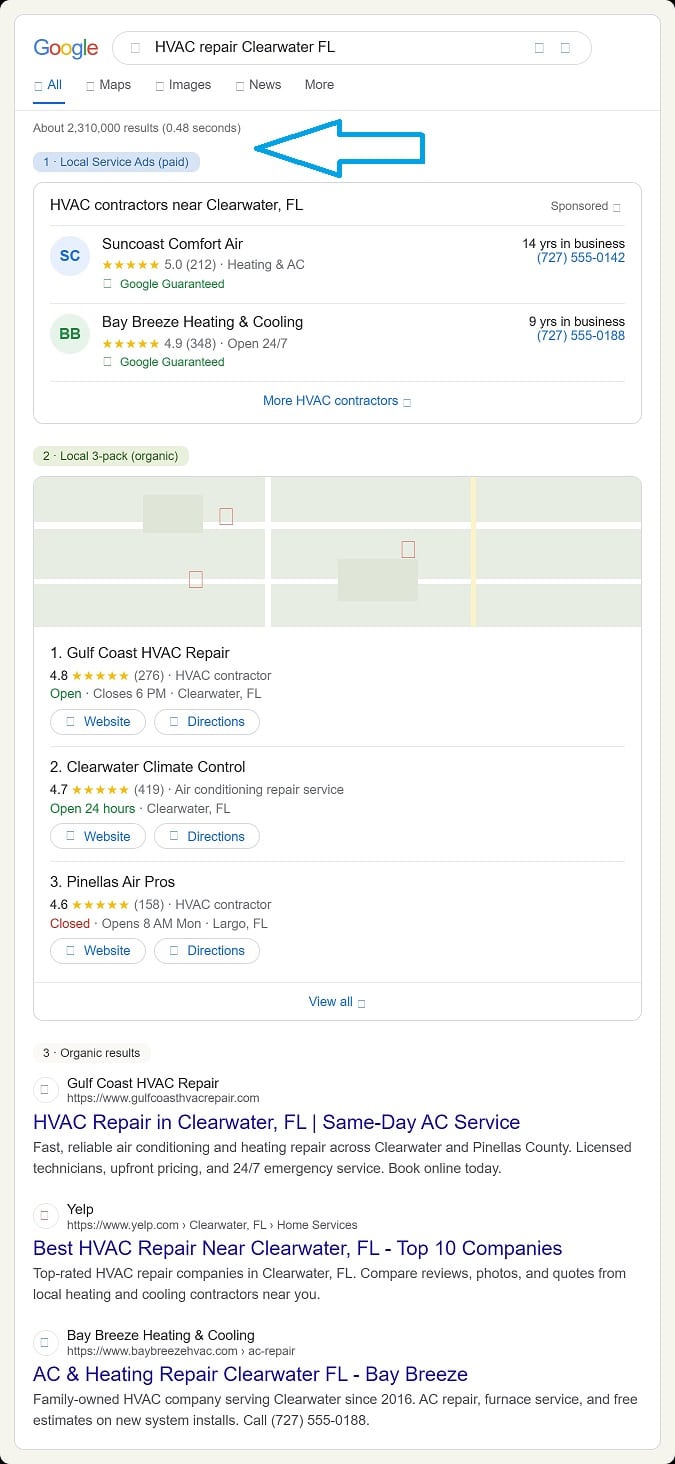
Task: Click the '2 · Local 3-pack (organic)' label
Action: point(111,456)
